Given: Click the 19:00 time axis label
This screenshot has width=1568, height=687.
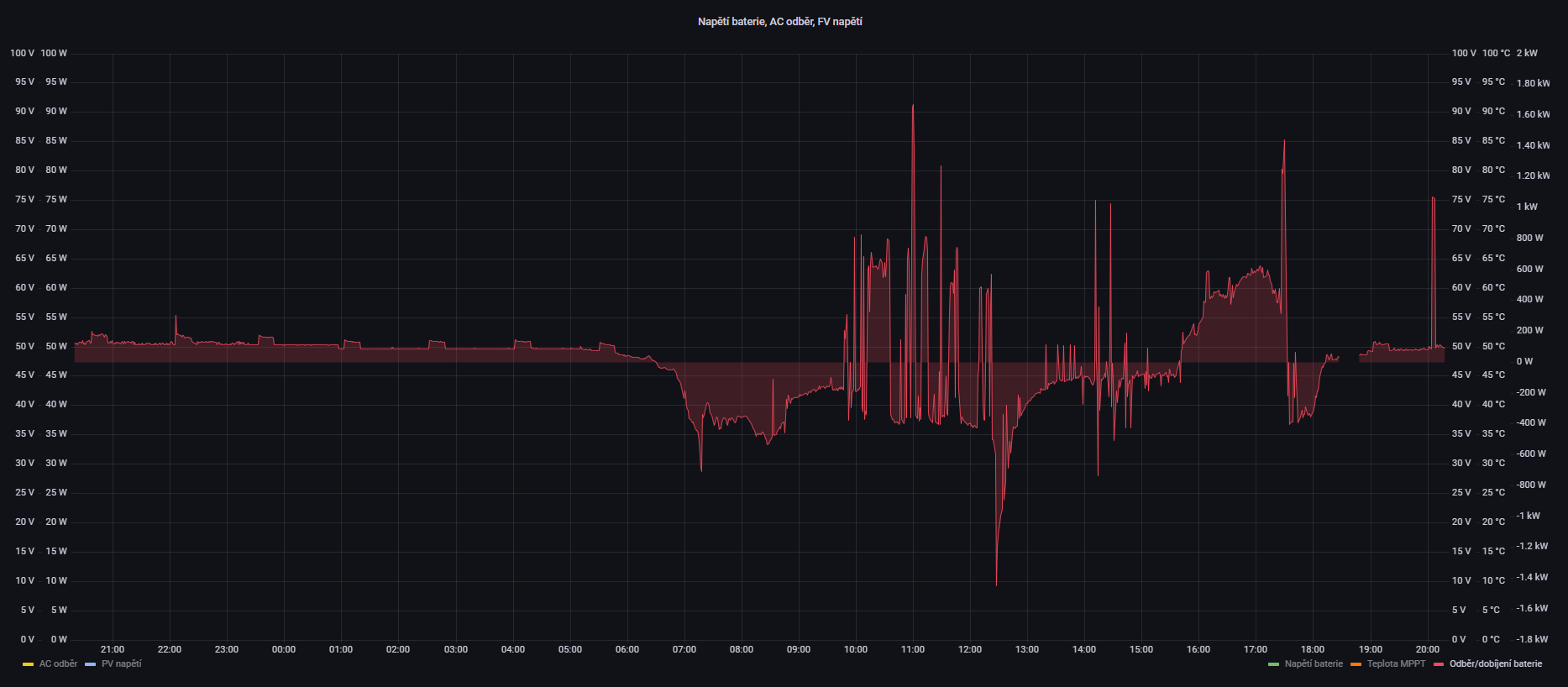Looking at the screenshot, I should pos(1371,649).
